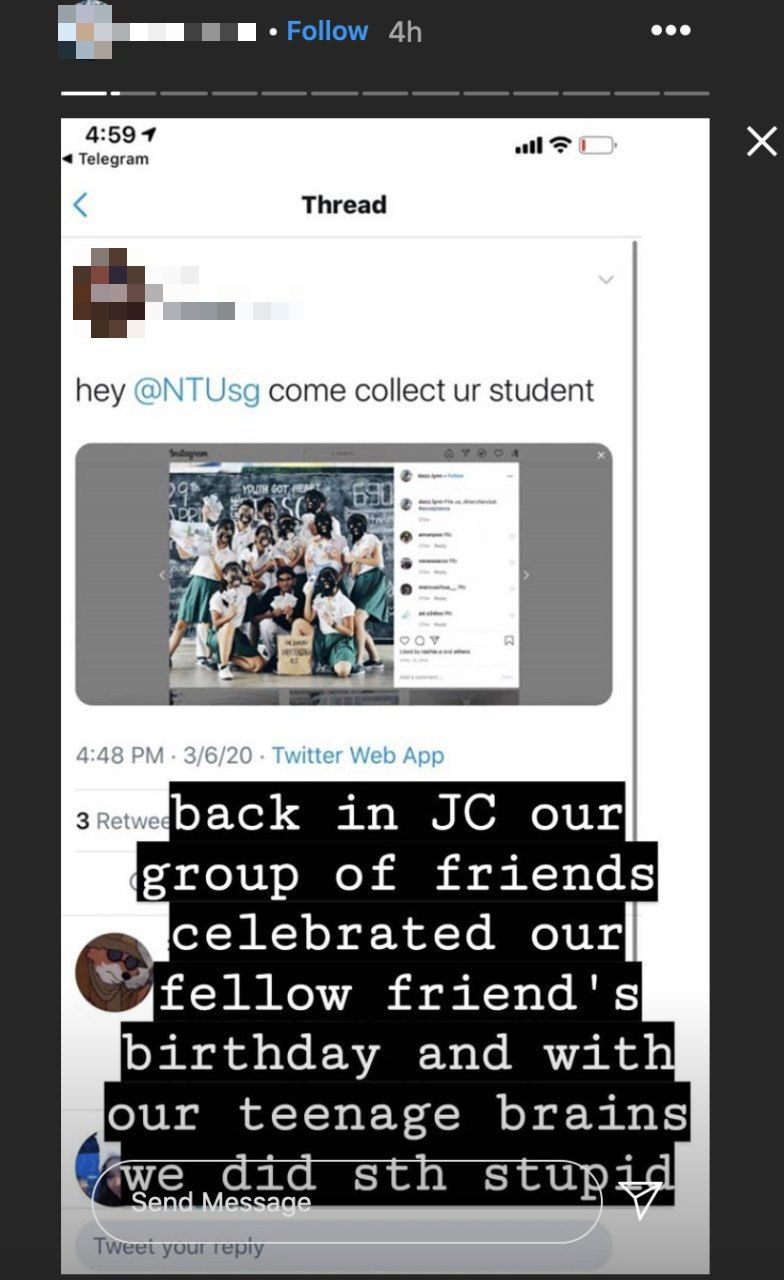Open the Twitter Web App link
Image resolution: width=784 pixels, height=1280 pixels.
click(358, 755)
